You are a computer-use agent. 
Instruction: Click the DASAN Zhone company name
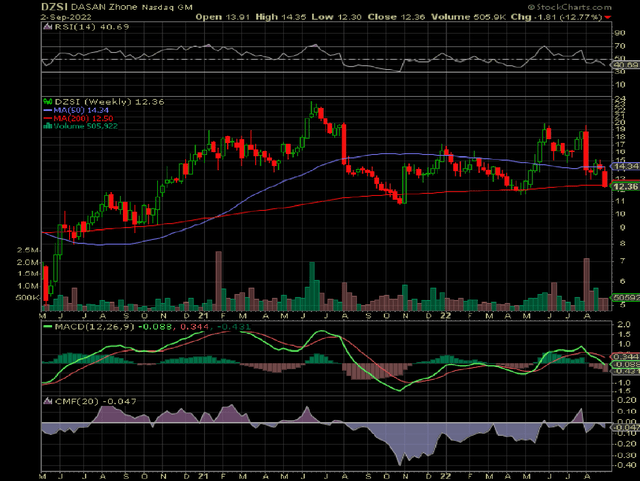(x=104, y=7)
